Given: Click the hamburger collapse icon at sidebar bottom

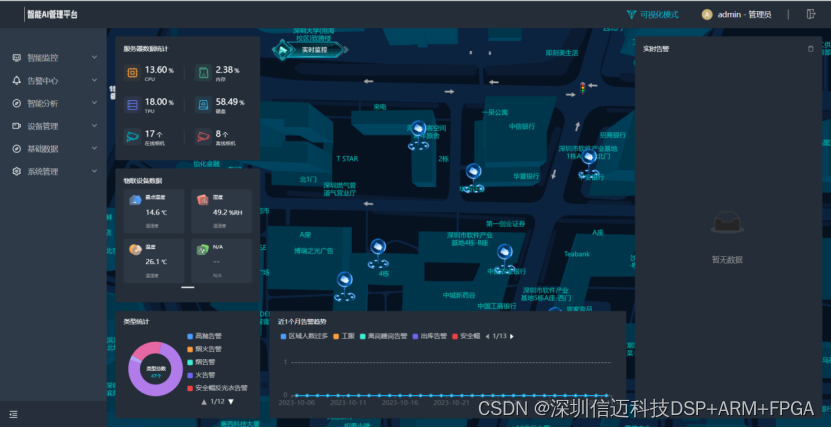Looking at the screenshot, I should click(x=13, y=414).
